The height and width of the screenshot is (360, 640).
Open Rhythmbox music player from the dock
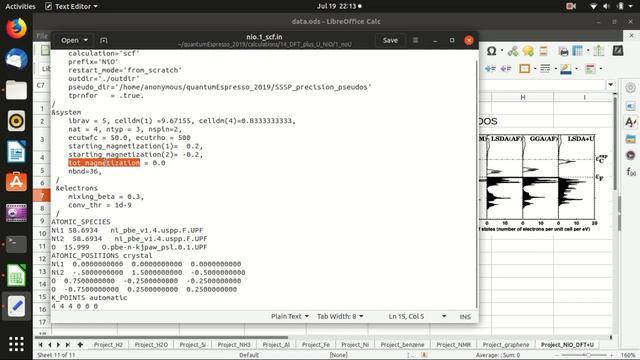pyautogui.click(x=16, y=121)
